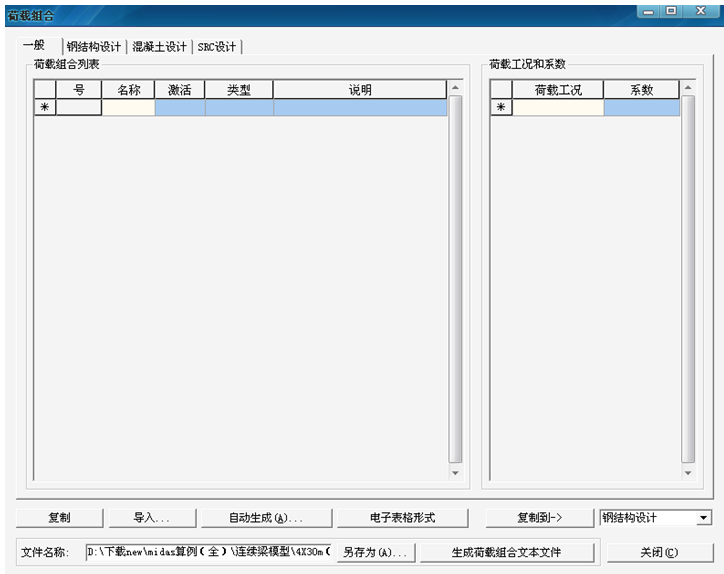Open the 钢结构设计 tab
724x574 pixels.
click(94, 47)
